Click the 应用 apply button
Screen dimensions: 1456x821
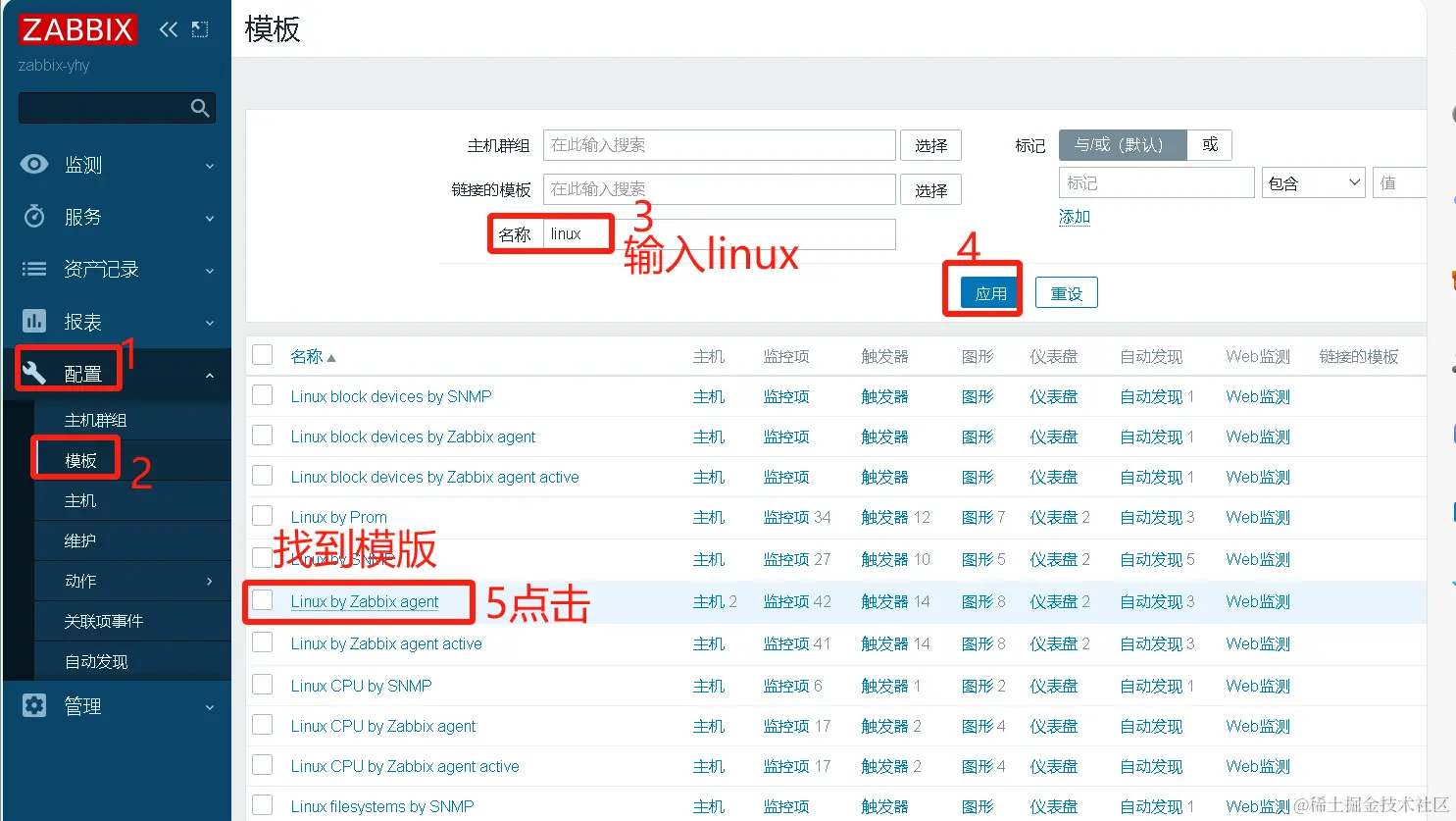pyautogui.click(x=990, y=292)
